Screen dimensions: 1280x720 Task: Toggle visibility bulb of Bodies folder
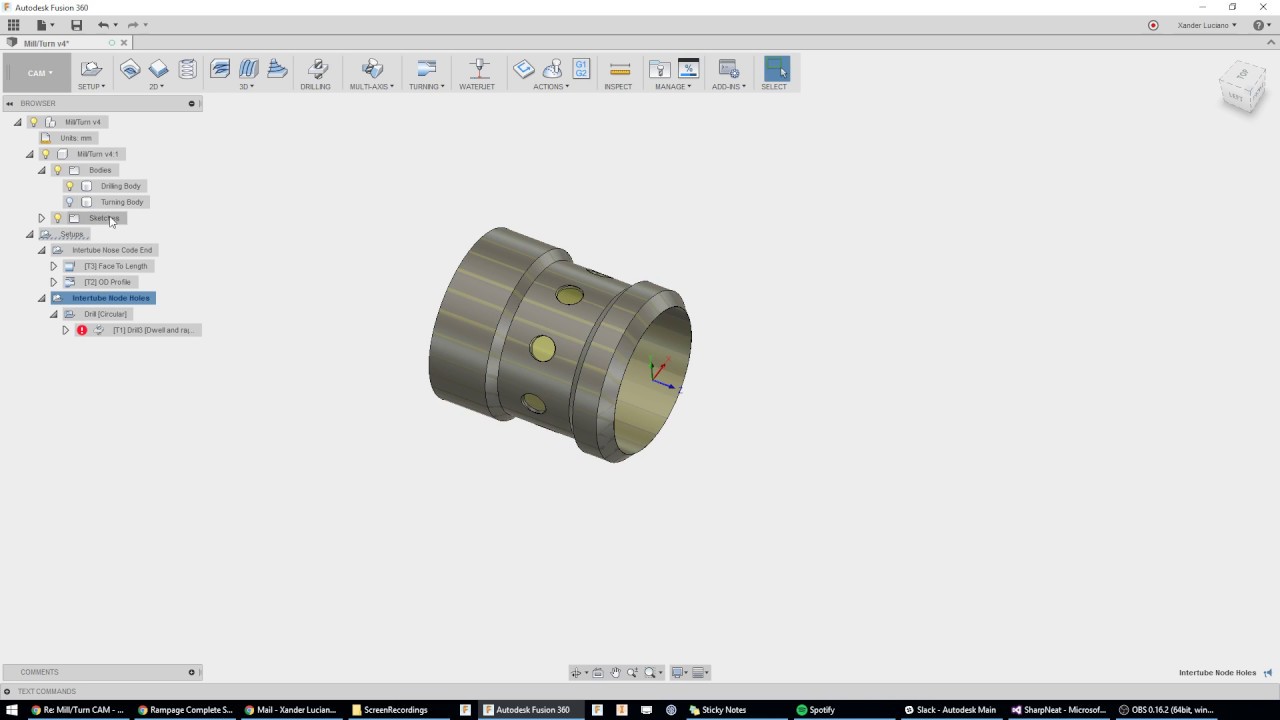tap(57, 170)
